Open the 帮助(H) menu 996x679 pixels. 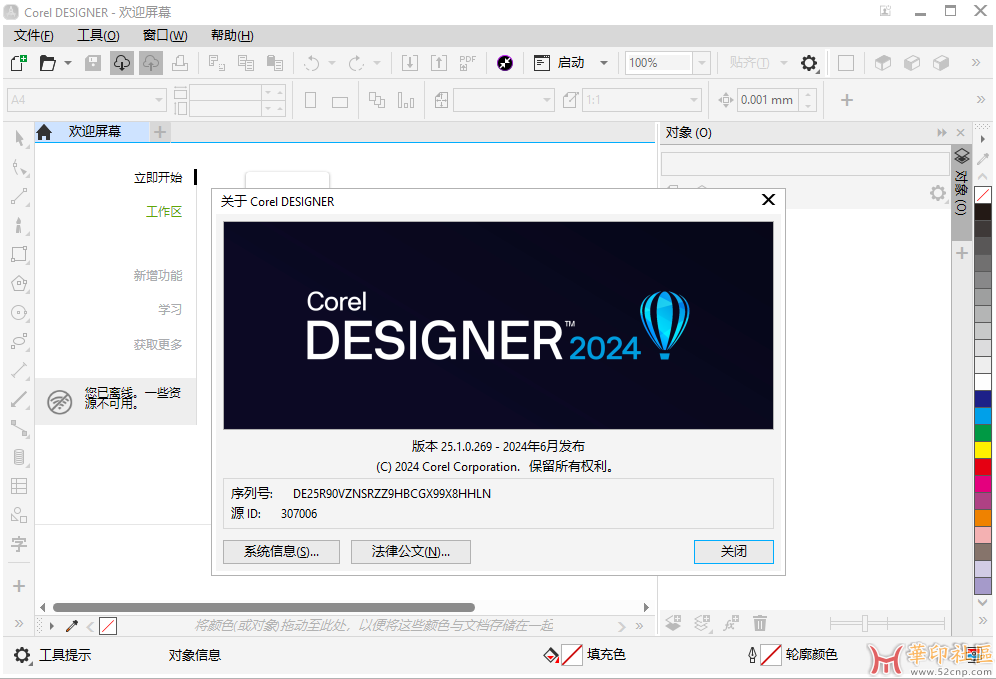point(232,36)
